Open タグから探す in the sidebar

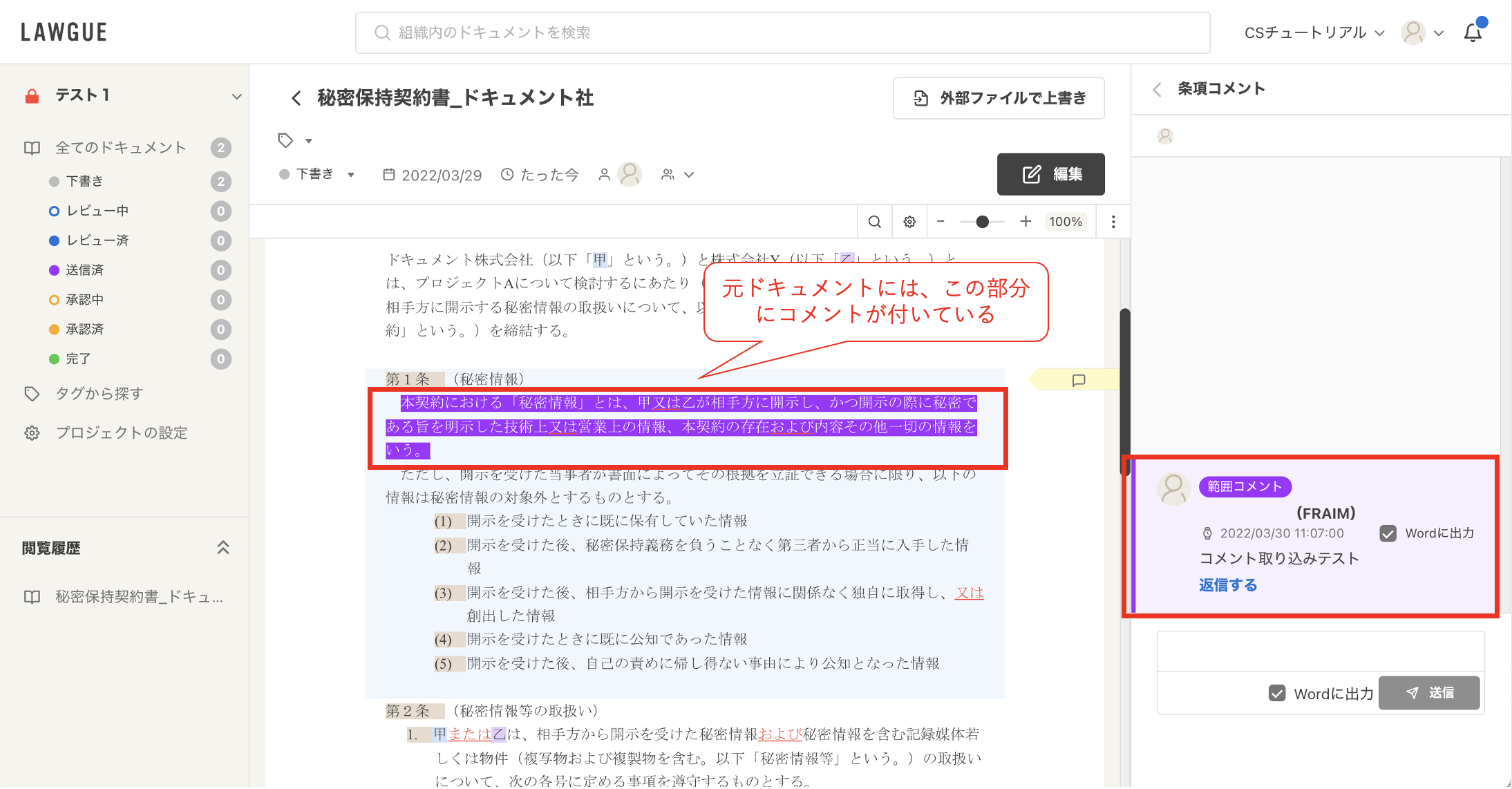(x=99, y=394)
